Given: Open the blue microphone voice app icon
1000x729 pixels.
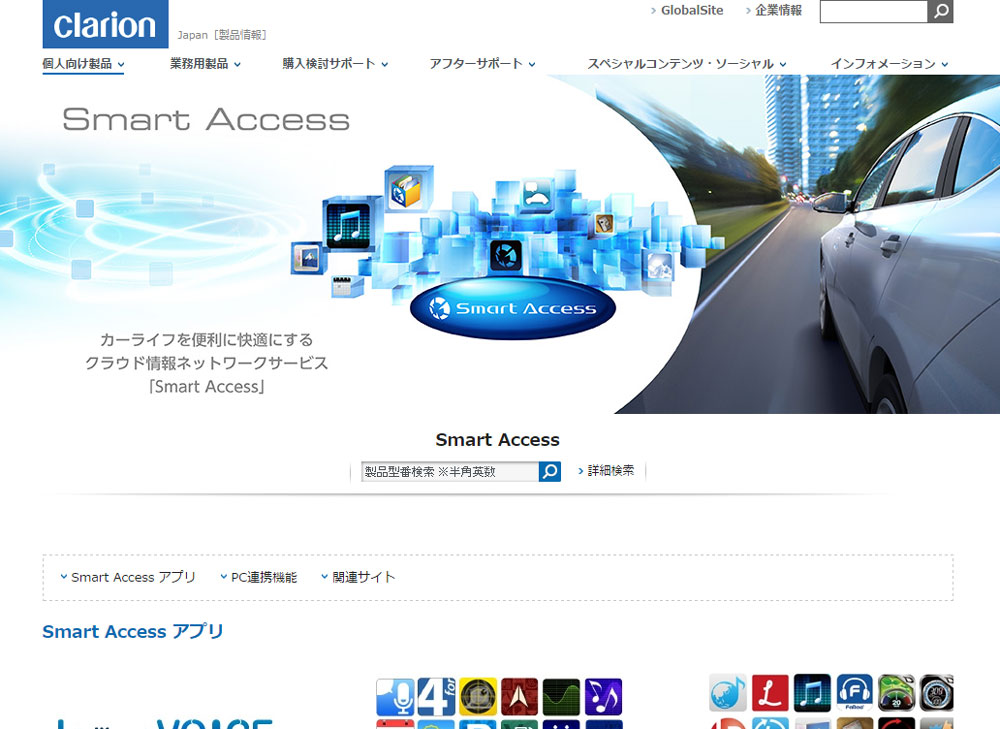Looking at the screenshot, I should 395,696.
